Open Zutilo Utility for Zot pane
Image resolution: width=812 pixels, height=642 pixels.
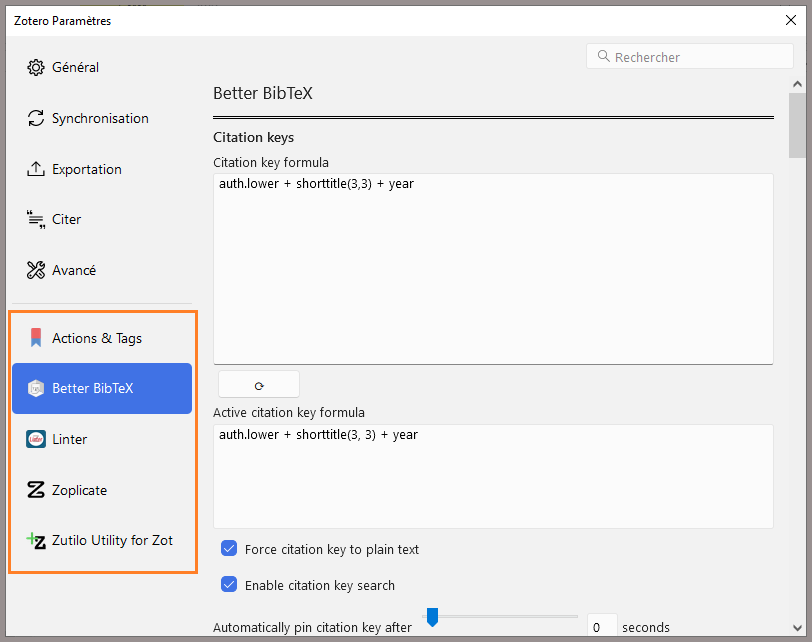102,541
